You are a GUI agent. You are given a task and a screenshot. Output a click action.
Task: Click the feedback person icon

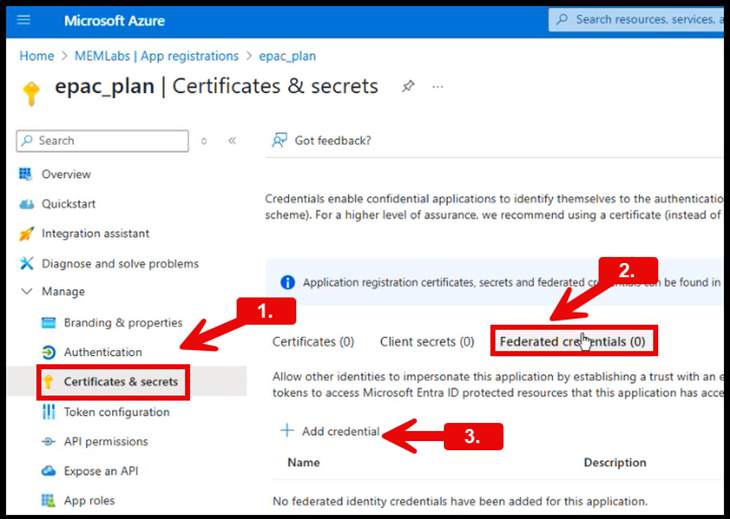tap(279, 140)
